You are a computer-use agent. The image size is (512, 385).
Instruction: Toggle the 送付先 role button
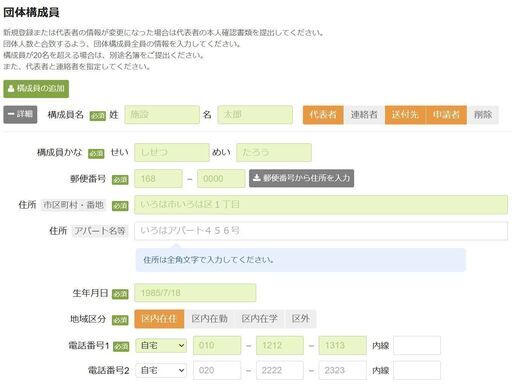click(x=405, y=115)
